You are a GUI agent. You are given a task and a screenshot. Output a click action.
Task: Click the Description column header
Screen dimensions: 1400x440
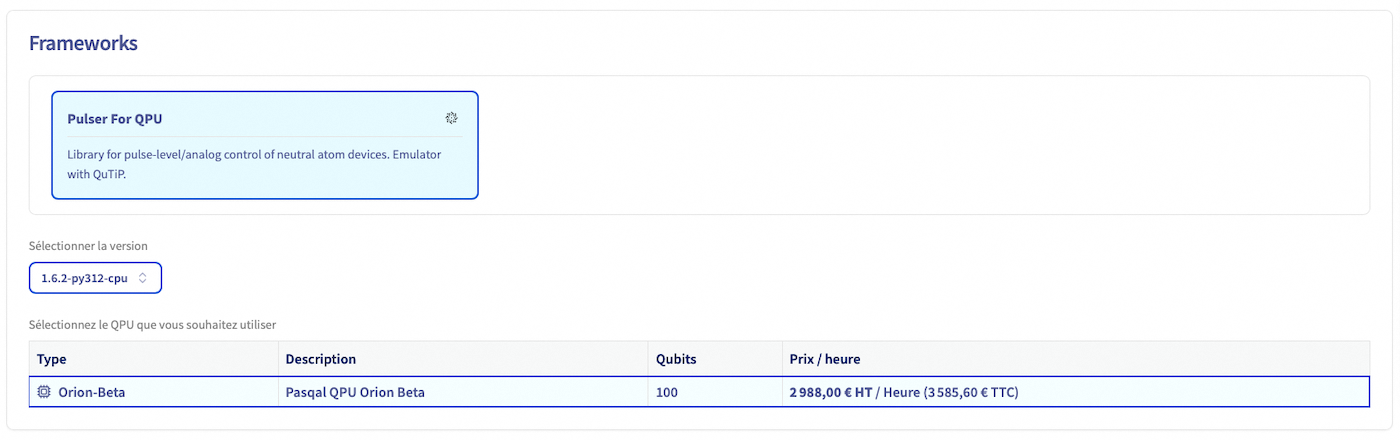[320, 359]
